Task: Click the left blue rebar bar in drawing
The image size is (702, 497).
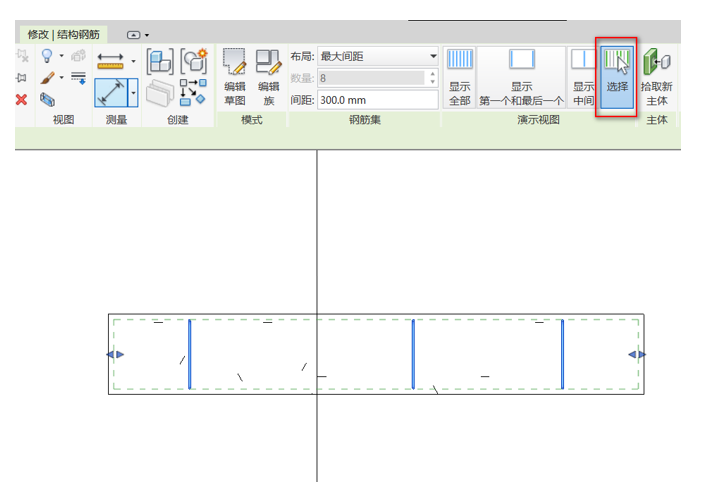Action: coord(189,354)
